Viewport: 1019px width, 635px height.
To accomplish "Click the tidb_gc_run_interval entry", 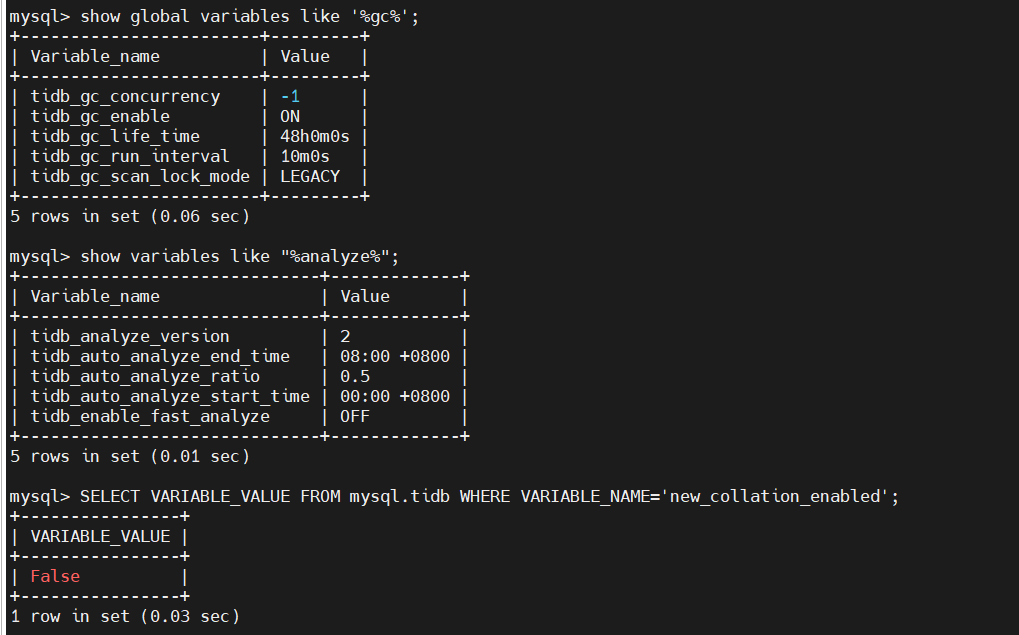I will point(130,157).
